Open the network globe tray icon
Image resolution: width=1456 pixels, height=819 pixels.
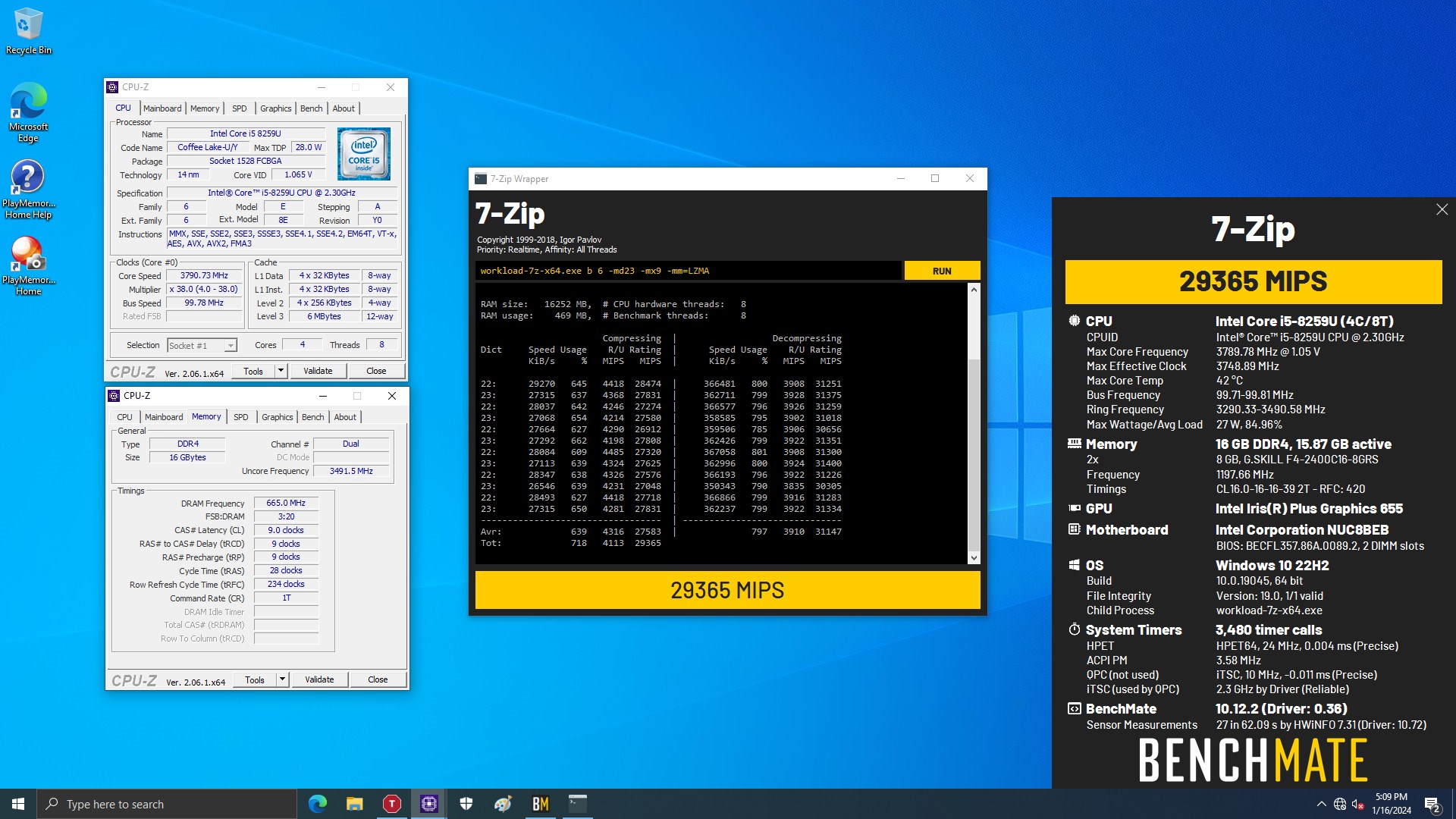pyautogui.click(x=1340, y=804)
